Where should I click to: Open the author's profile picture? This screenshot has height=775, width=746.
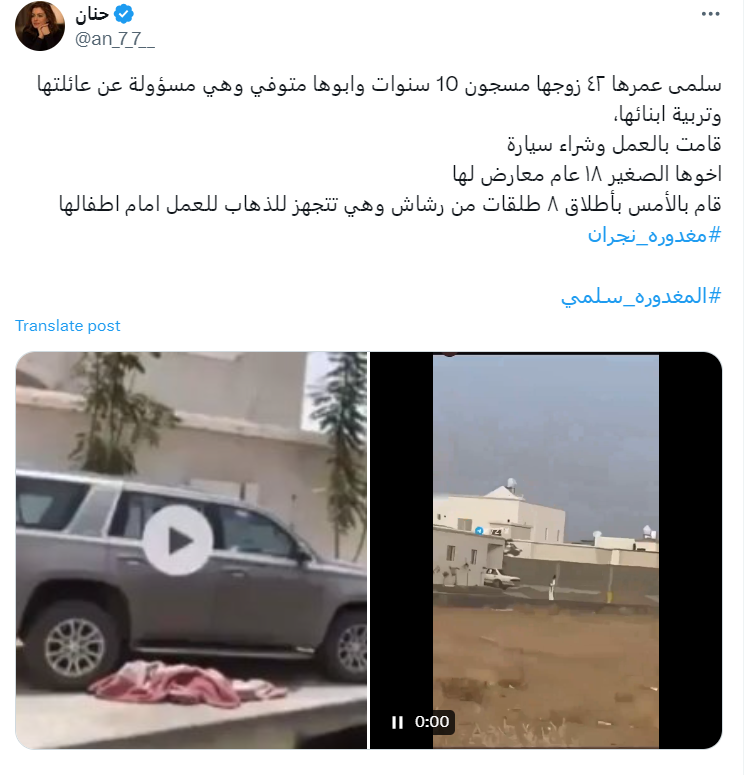tap(40, 26)
